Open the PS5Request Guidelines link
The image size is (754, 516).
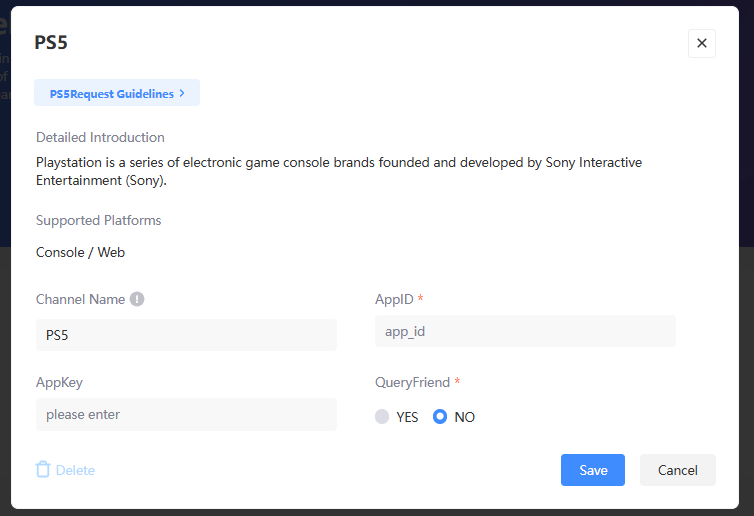(117, 93)
